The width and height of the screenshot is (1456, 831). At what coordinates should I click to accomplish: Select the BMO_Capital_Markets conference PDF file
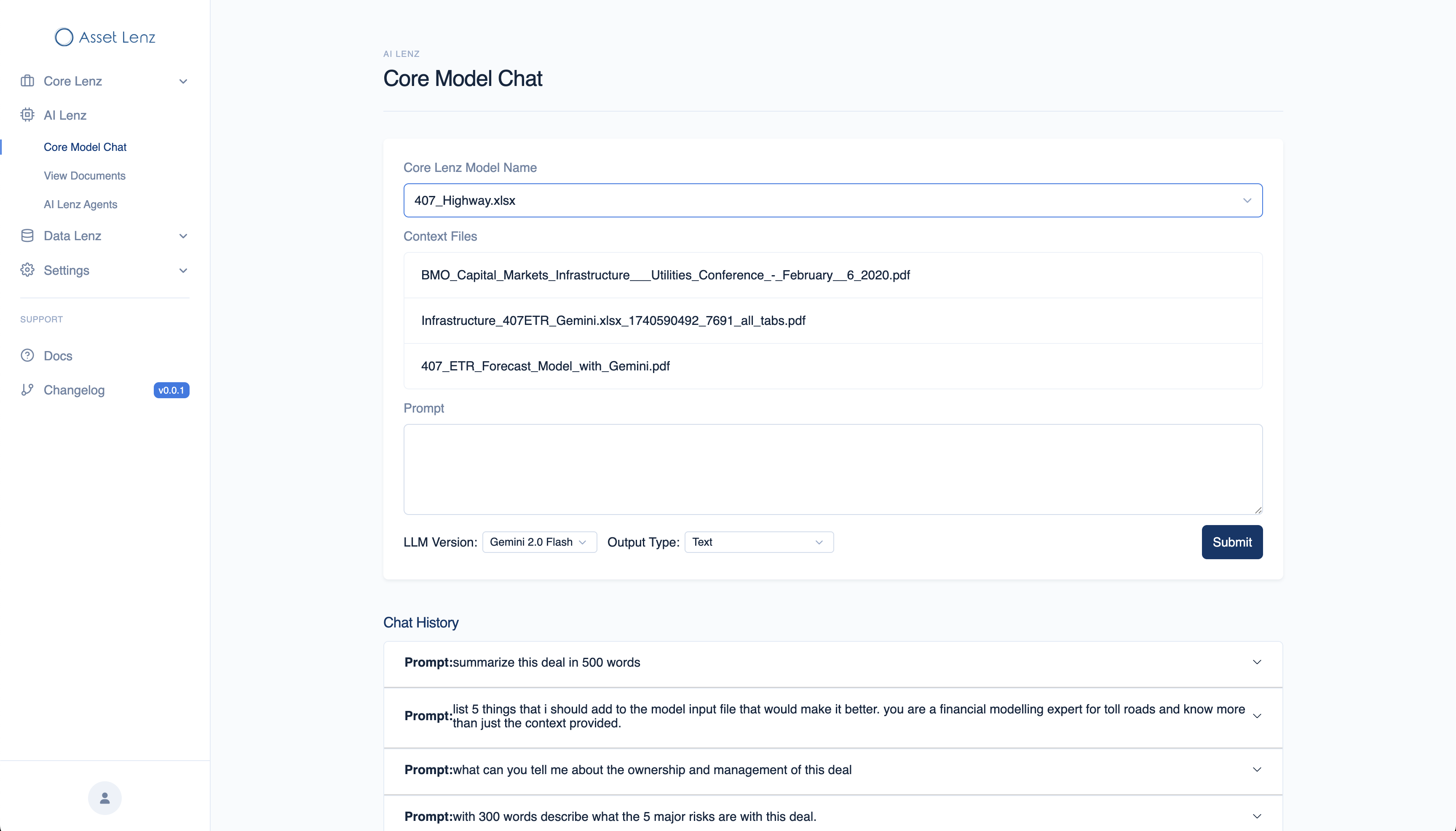point(833,275)
